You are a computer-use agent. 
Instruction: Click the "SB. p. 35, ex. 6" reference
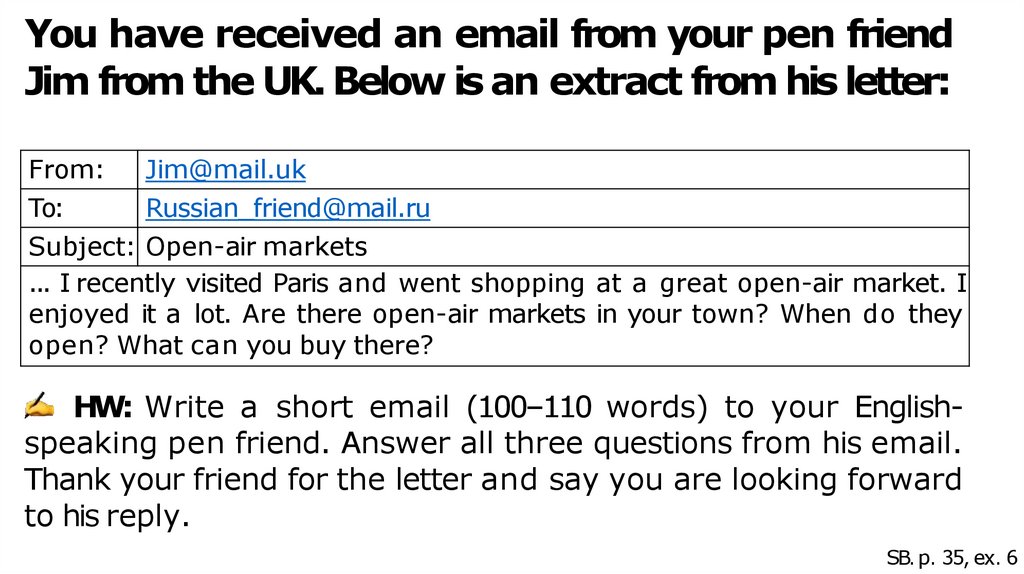pos(951,556)
